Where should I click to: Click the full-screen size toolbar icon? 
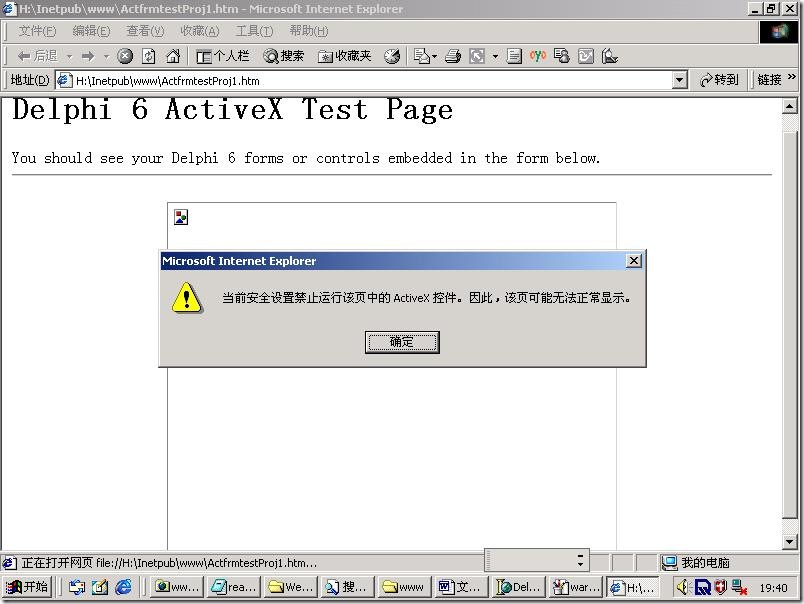tap(477, 56)
